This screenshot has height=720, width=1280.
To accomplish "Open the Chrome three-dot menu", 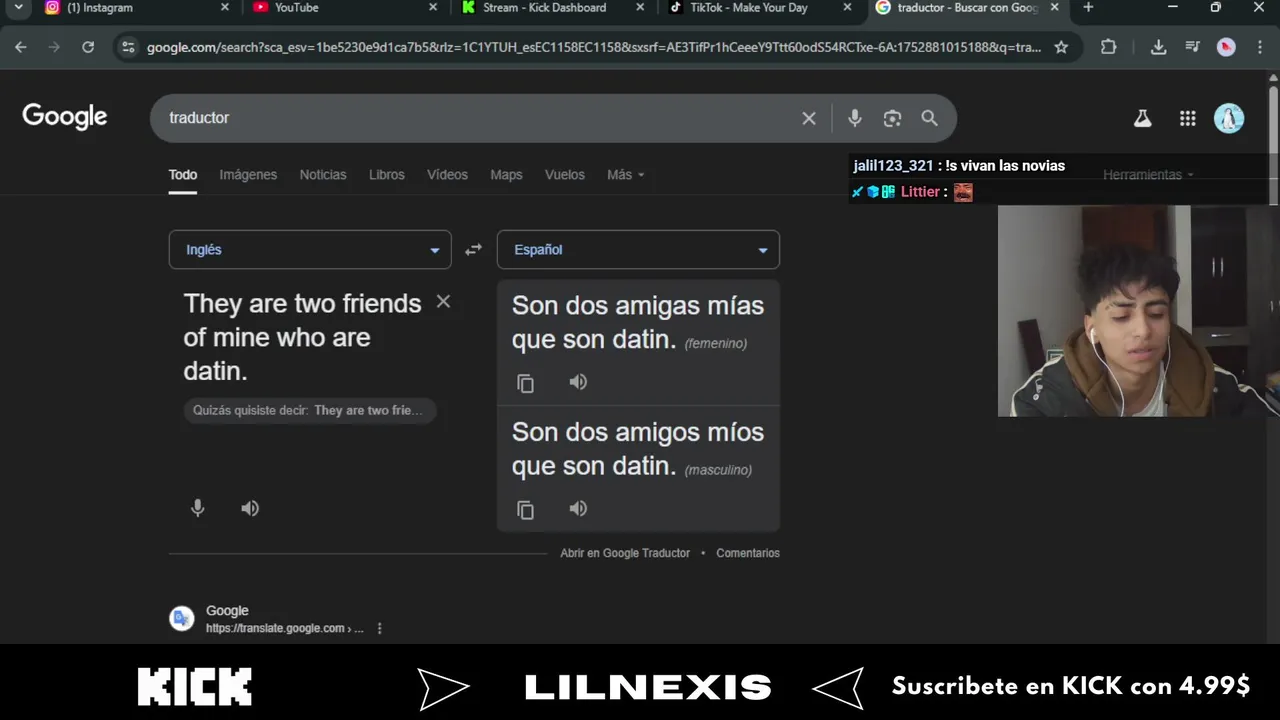I will click(x=1260, y=47).
